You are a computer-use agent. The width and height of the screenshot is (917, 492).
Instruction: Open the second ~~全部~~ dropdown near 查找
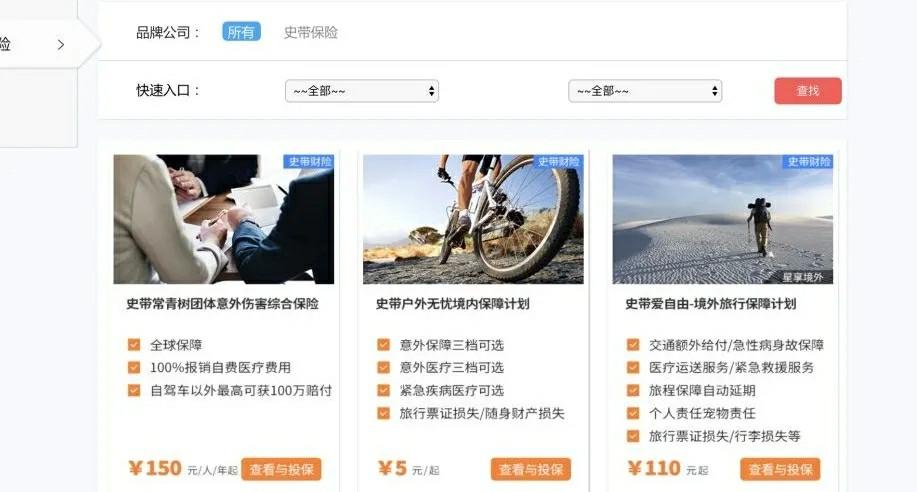coord(645,91)
